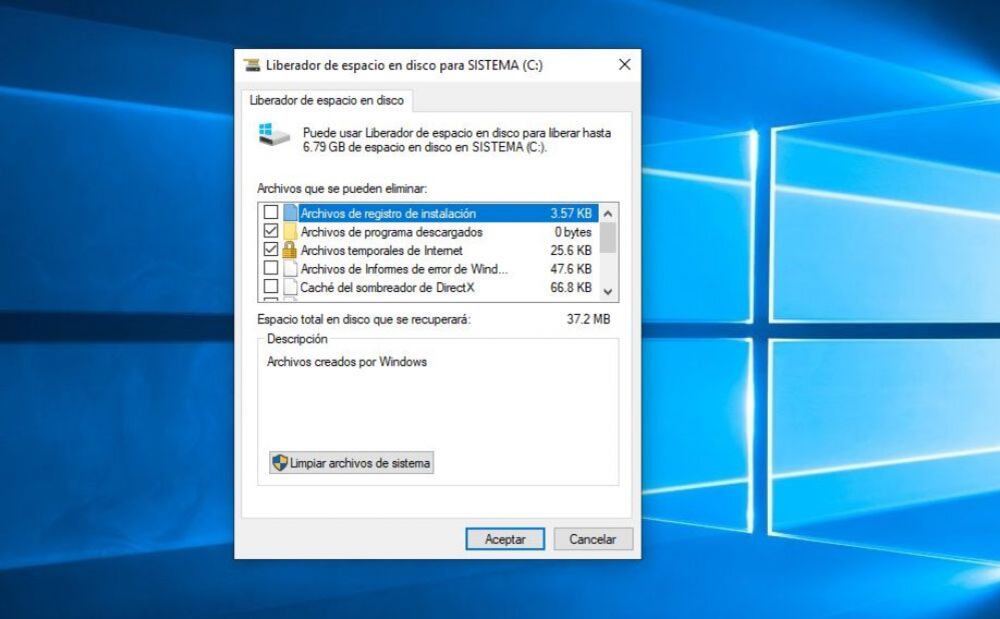Click the page icon of Windows error reports
This screenshot has width=1000, height=619.
coord(290,269)
